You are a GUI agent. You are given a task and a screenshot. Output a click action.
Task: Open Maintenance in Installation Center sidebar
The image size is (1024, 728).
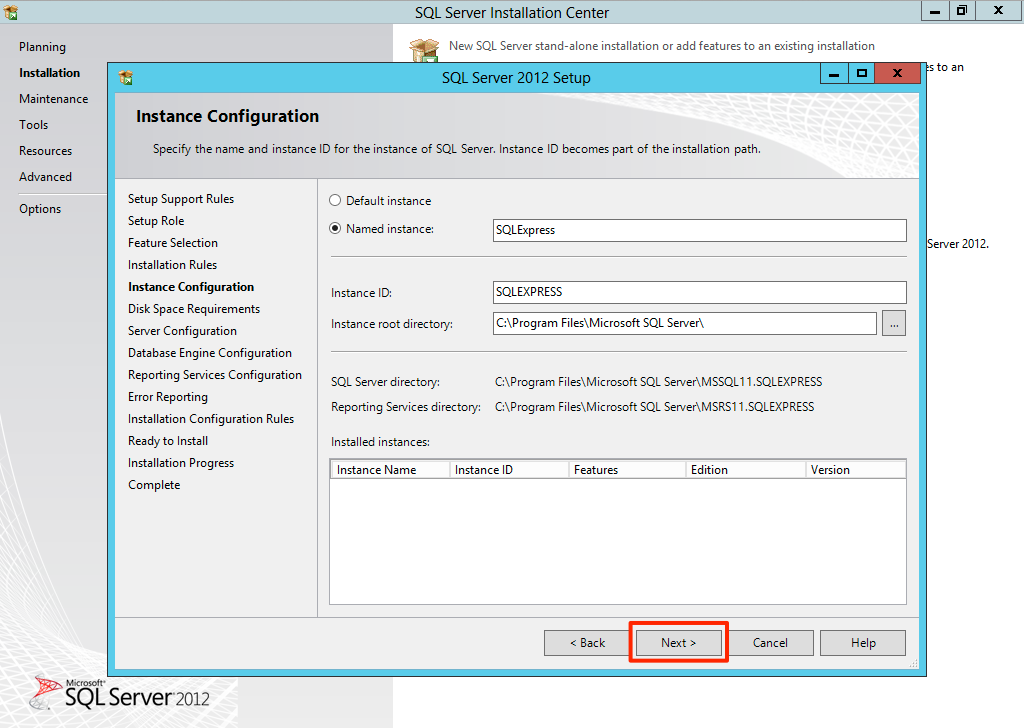(54, 99)
